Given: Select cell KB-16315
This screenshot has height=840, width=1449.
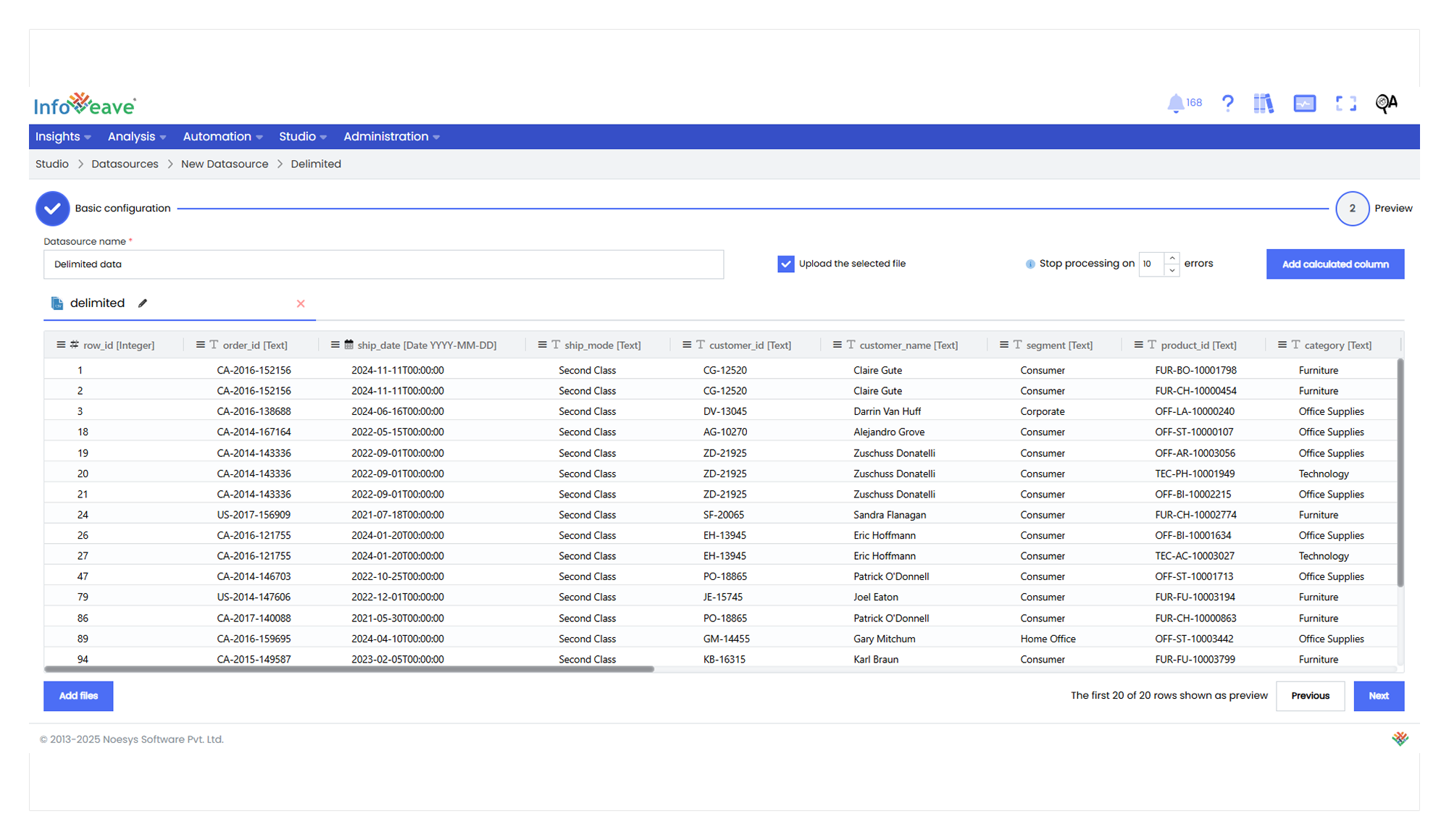Looking at the screenshot, I should click(x=724, y=659).
